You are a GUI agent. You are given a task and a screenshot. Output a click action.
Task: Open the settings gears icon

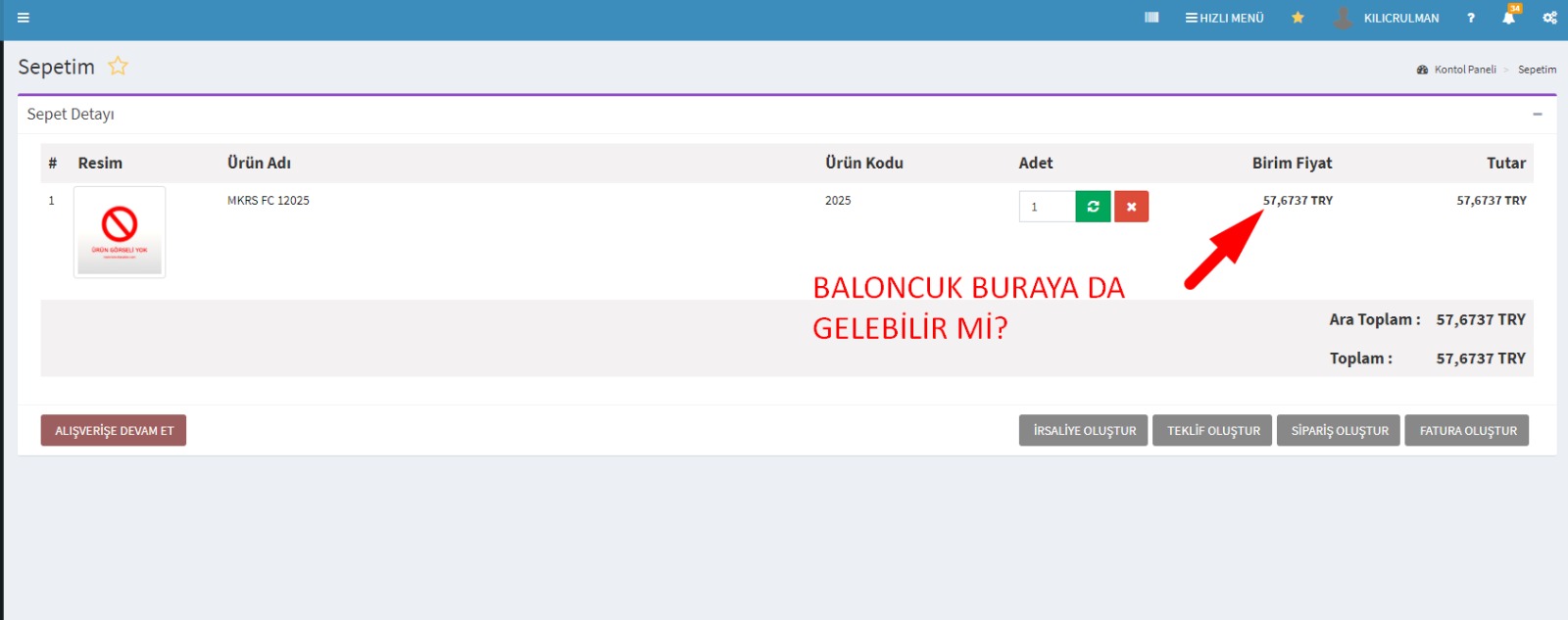[x=1549, y=18]
